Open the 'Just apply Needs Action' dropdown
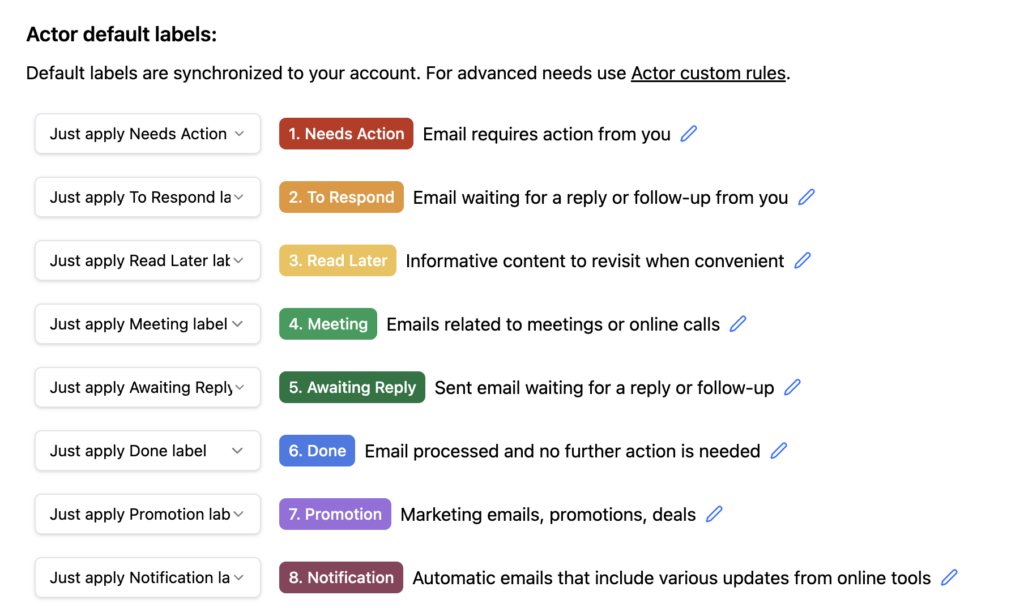Image resolution: width=1024 pixels, height=608 pixels. coord(147,134)
